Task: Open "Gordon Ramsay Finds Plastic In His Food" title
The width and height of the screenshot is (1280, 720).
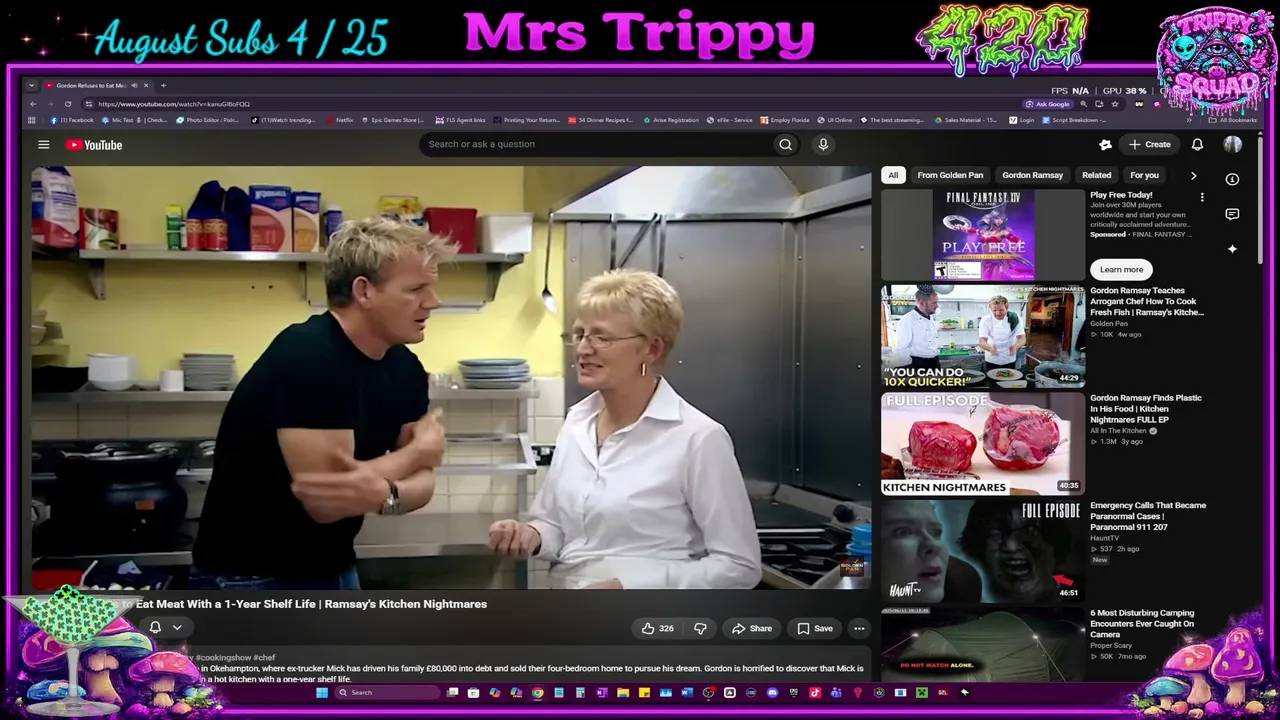Action: tap(1146, 408)
